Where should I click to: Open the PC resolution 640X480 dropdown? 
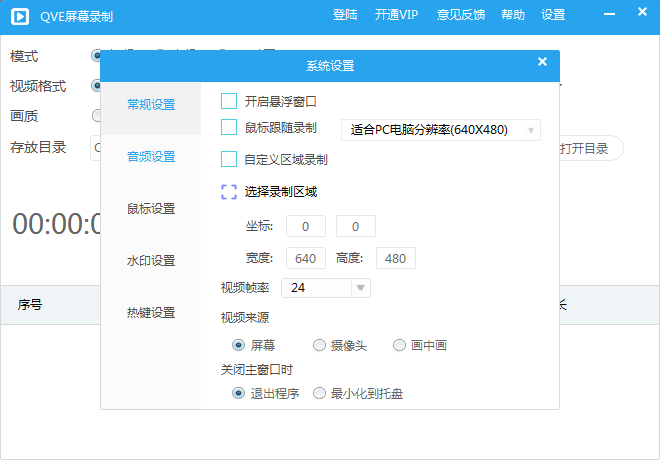point(441,130)
